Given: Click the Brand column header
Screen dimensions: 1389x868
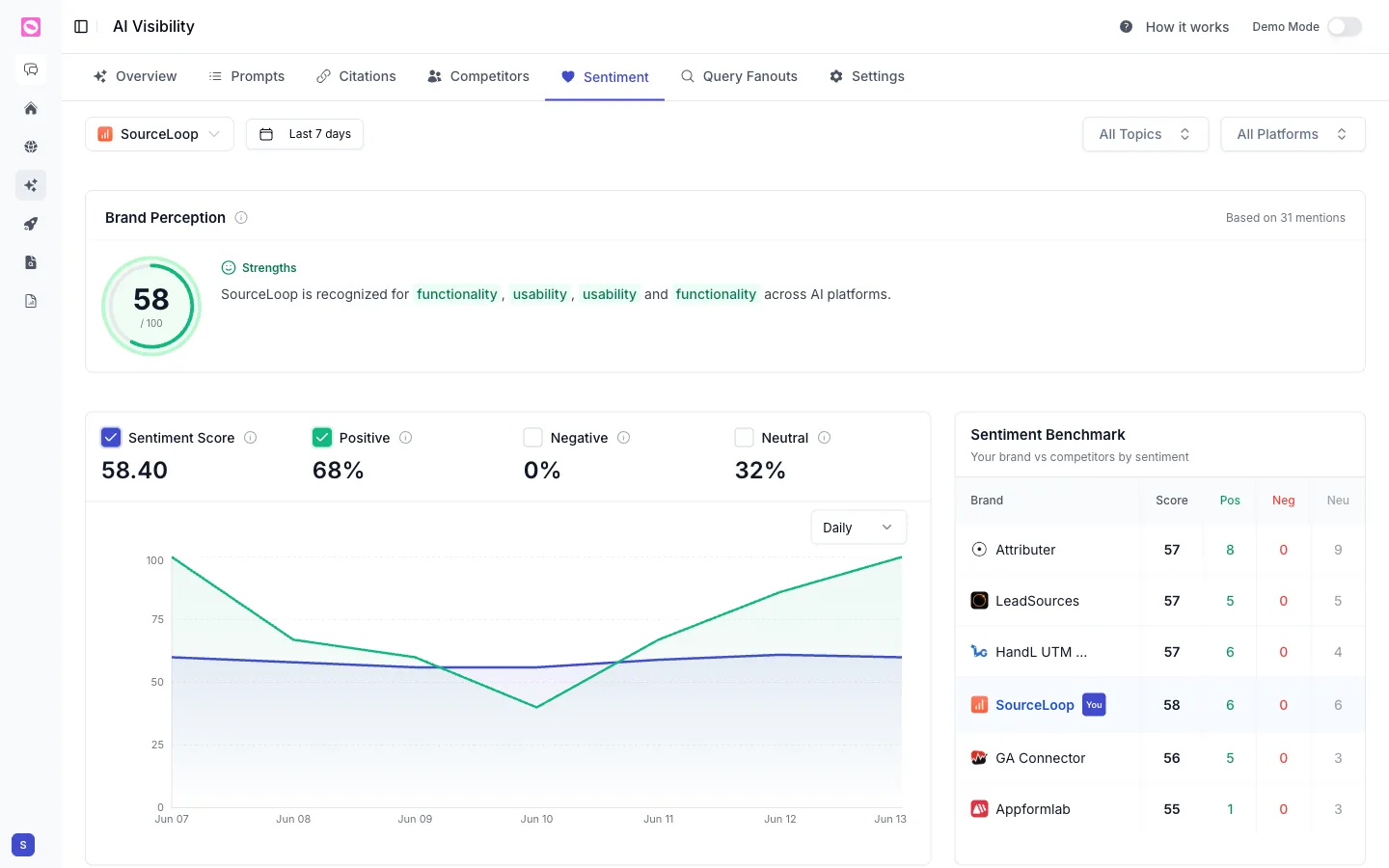Looking at the screenshot, I should pos(987,501).
